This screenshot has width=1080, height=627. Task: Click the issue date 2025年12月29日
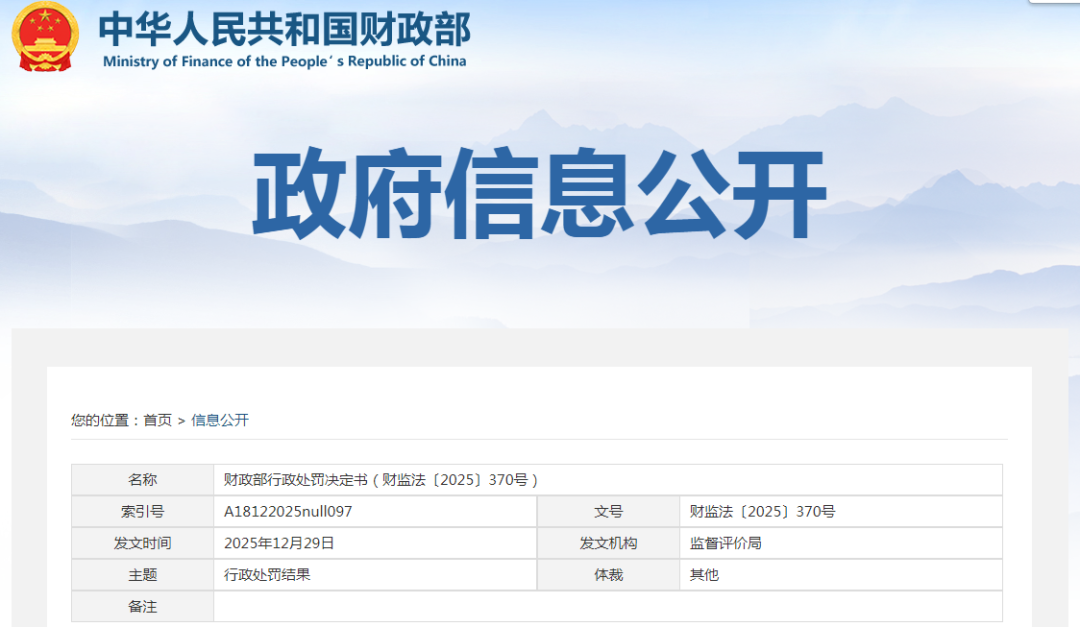(279, 543)
